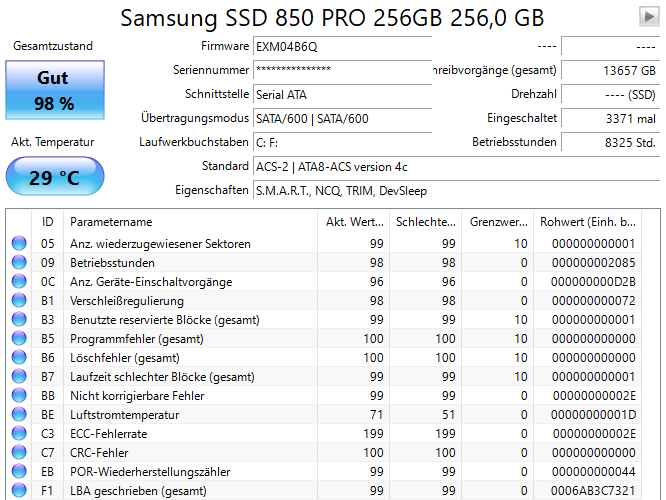Select the CRC-Fehler parameter name
Image resolution: width=666 pixels, height=500 pixels.
[99, 453]
